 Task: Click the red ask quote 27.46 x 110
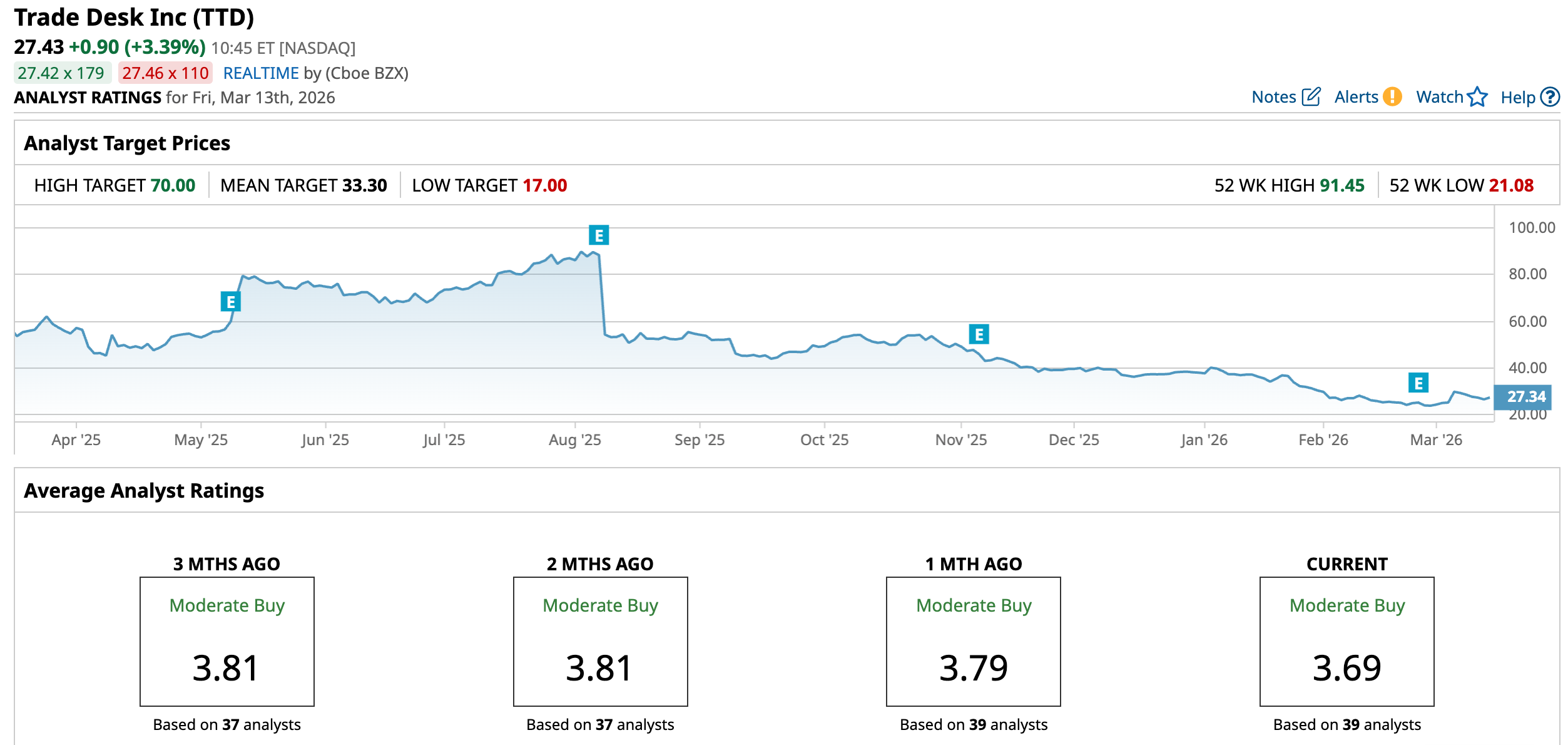(165, 73)
